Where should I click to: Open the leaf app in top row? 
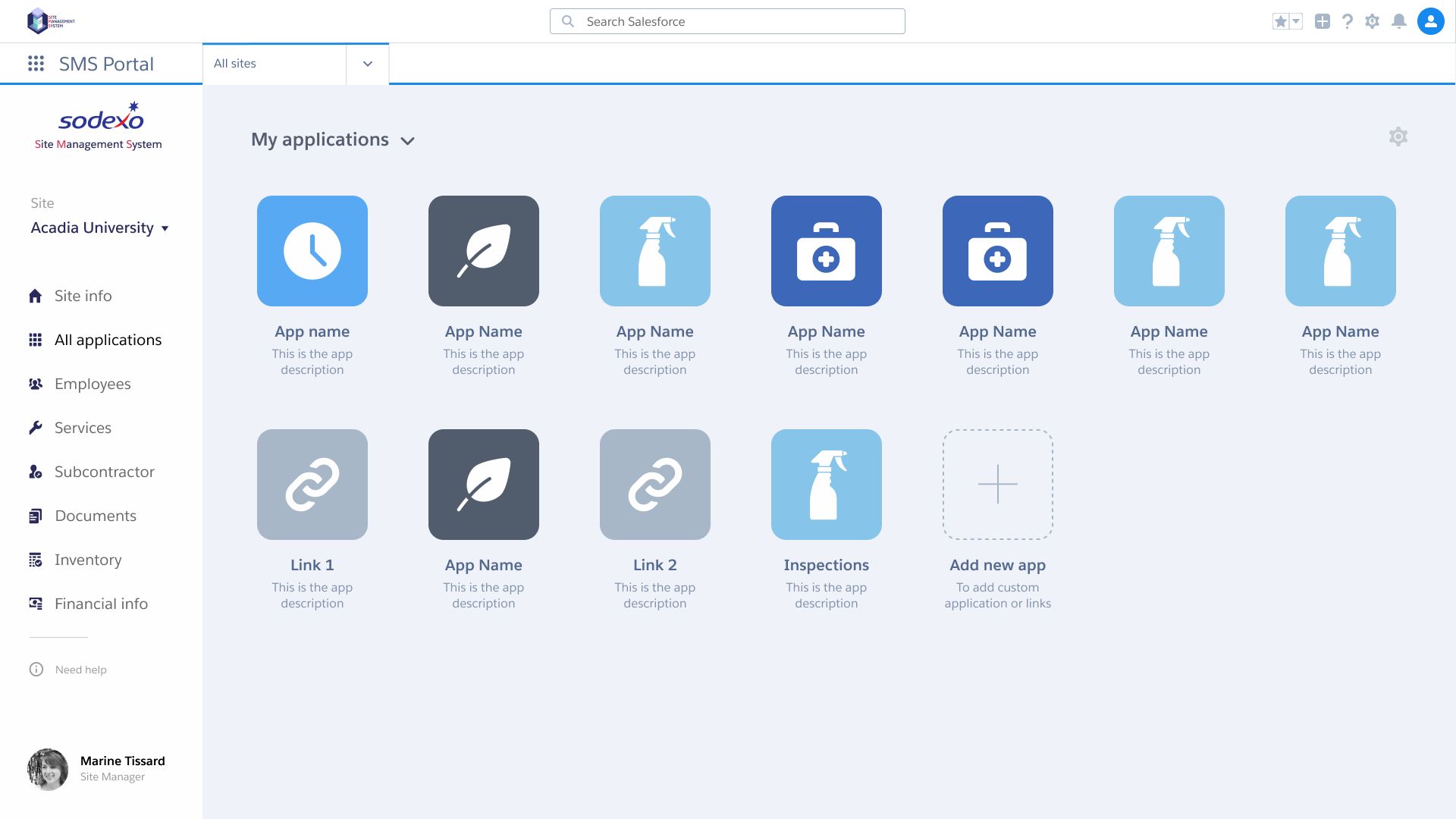tap(484, 251)
